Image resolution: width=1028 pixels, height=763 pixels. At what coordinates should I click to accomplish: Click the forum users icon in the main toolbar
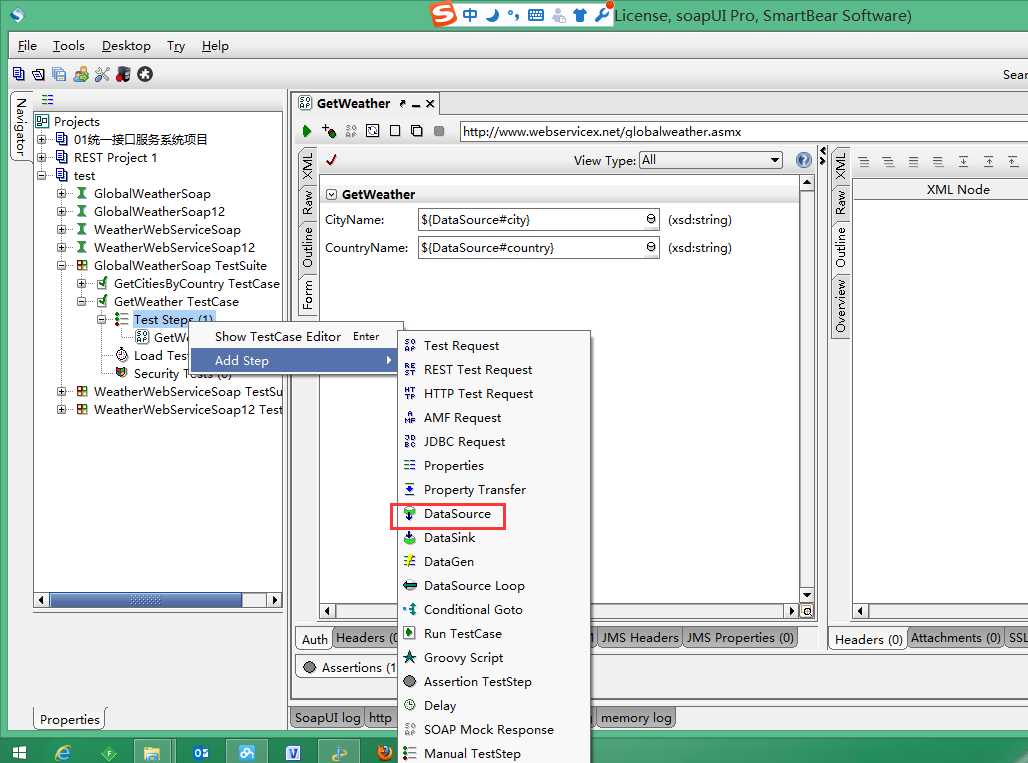[x=81, y=75]
